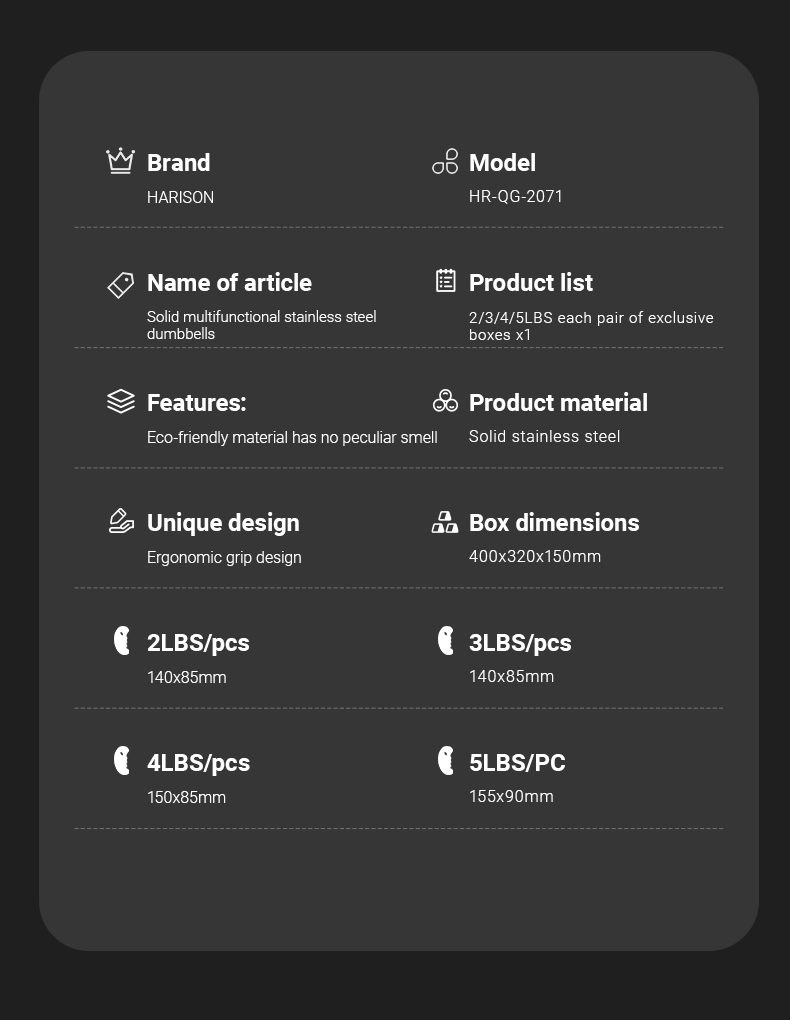Click the 155x90mm size value
Image resolution: width=790 pixels, height=1020 pixels.
[x=511, y=796]
